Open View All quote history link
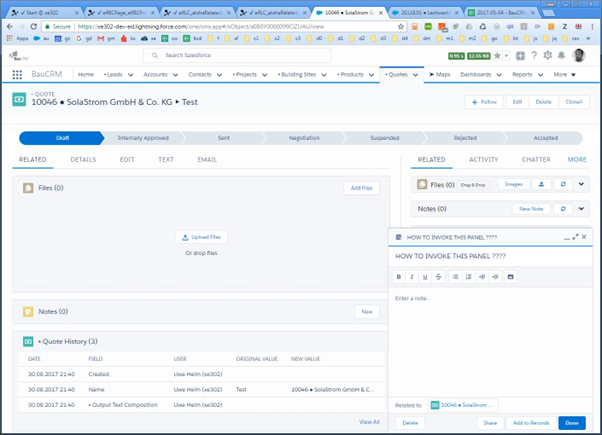Image resolution: width=602 pixels, height=435 pixels. pyautogui.click(x=369, y=422)
